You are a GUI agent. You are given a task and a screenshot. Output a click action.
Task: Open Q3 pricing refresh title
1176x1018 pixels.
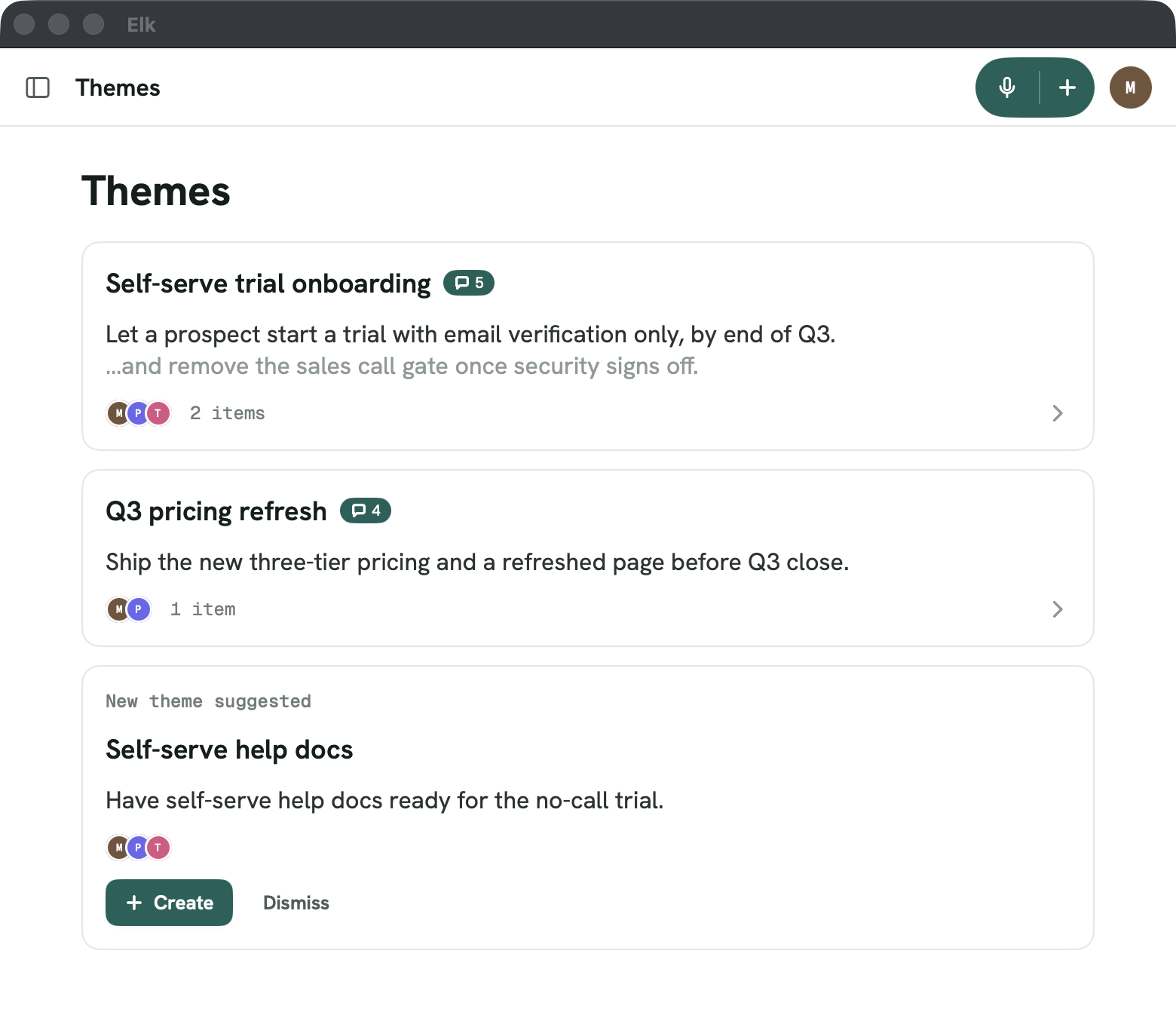coord(216,511)
